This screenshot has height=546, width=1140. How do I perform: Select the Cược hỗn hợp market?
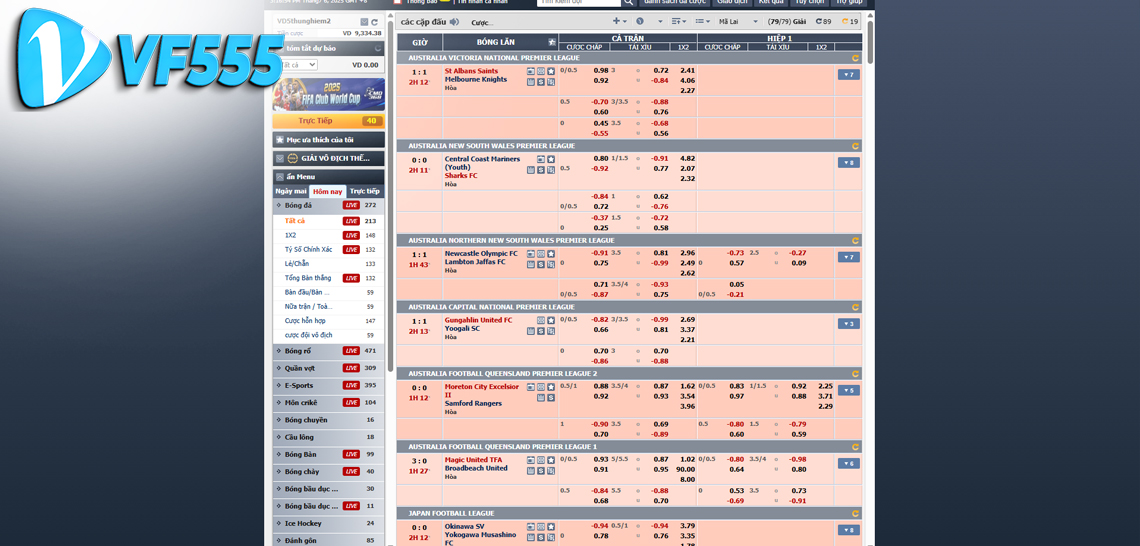[x=329, y=321]
